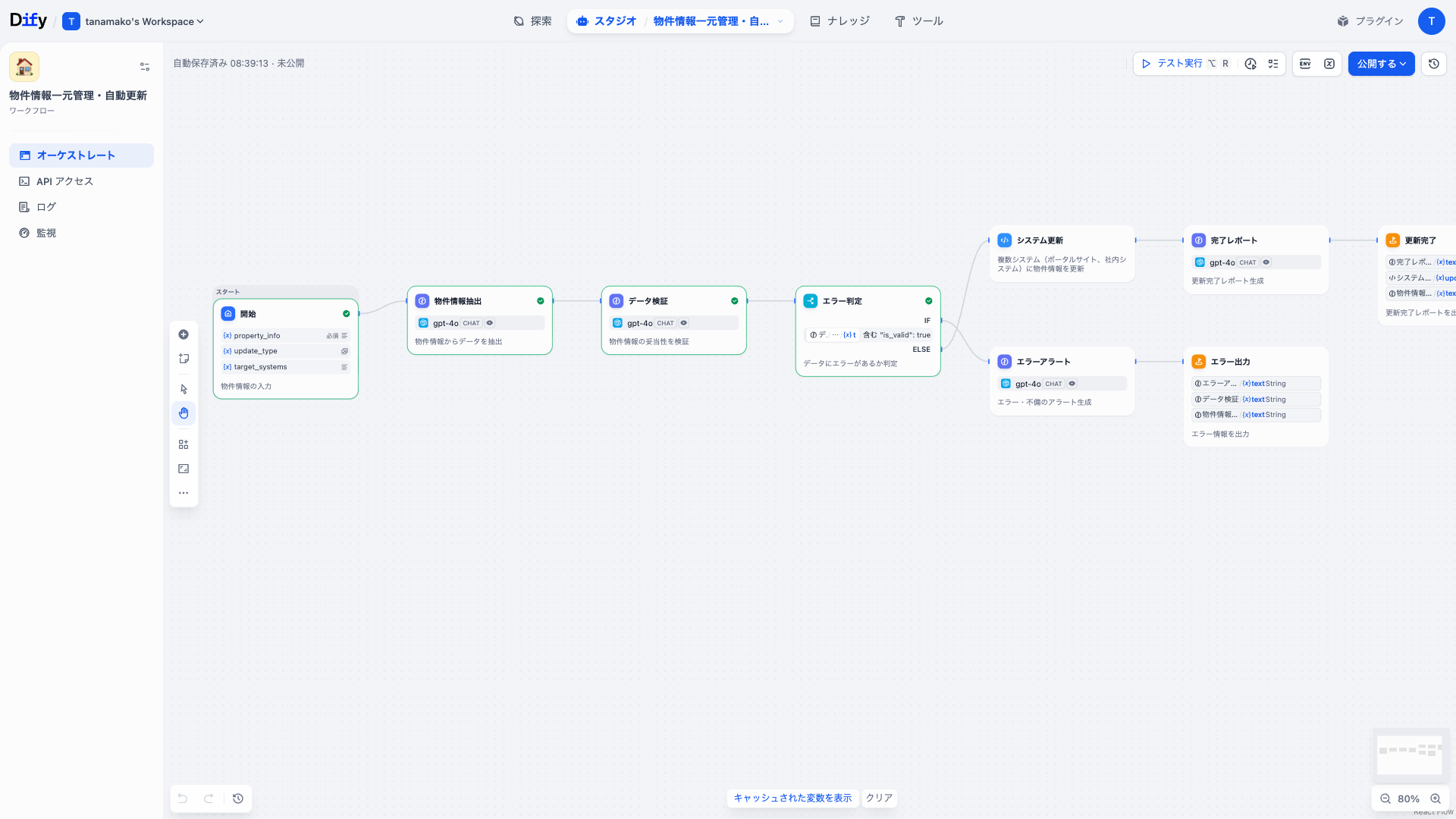Image resolution: width=1456 pixels, height=819 pixels.
Task: Open environment variables with the ENV icon
Action: [x=1305, y=64]
